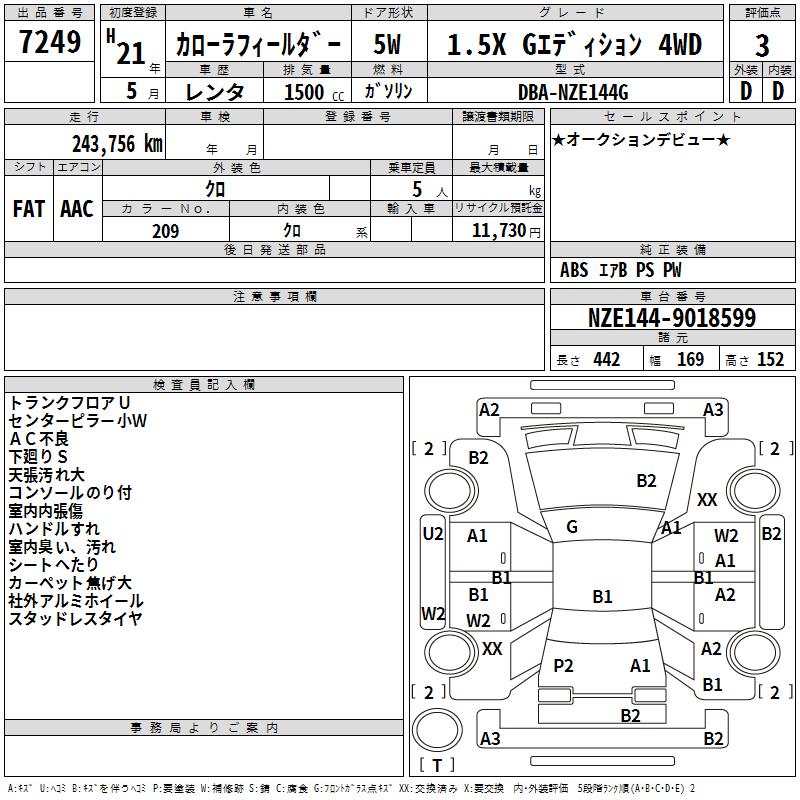800x800 pixels.
Task: Click the model code DBA-NZE144G
Action: click(573, 92)
